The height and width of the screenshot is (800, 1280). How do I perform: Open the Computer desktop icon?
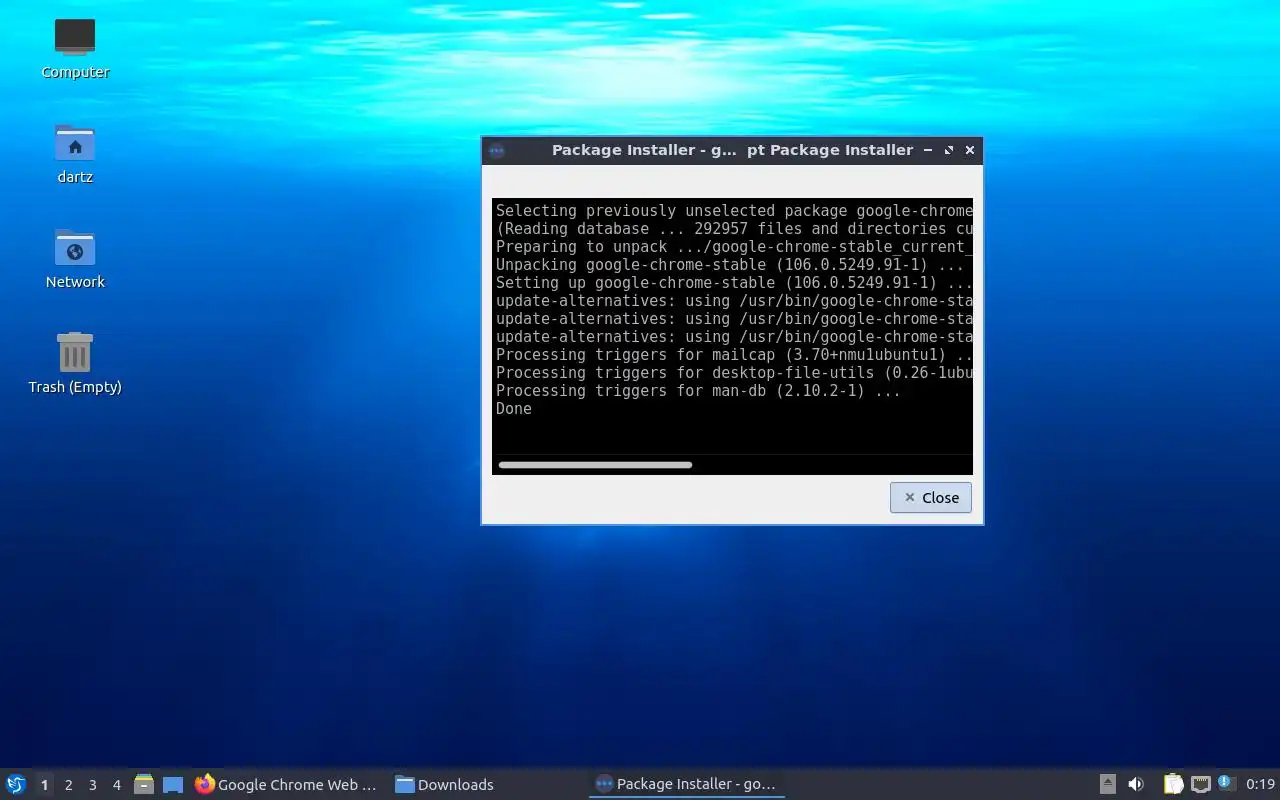75,49
